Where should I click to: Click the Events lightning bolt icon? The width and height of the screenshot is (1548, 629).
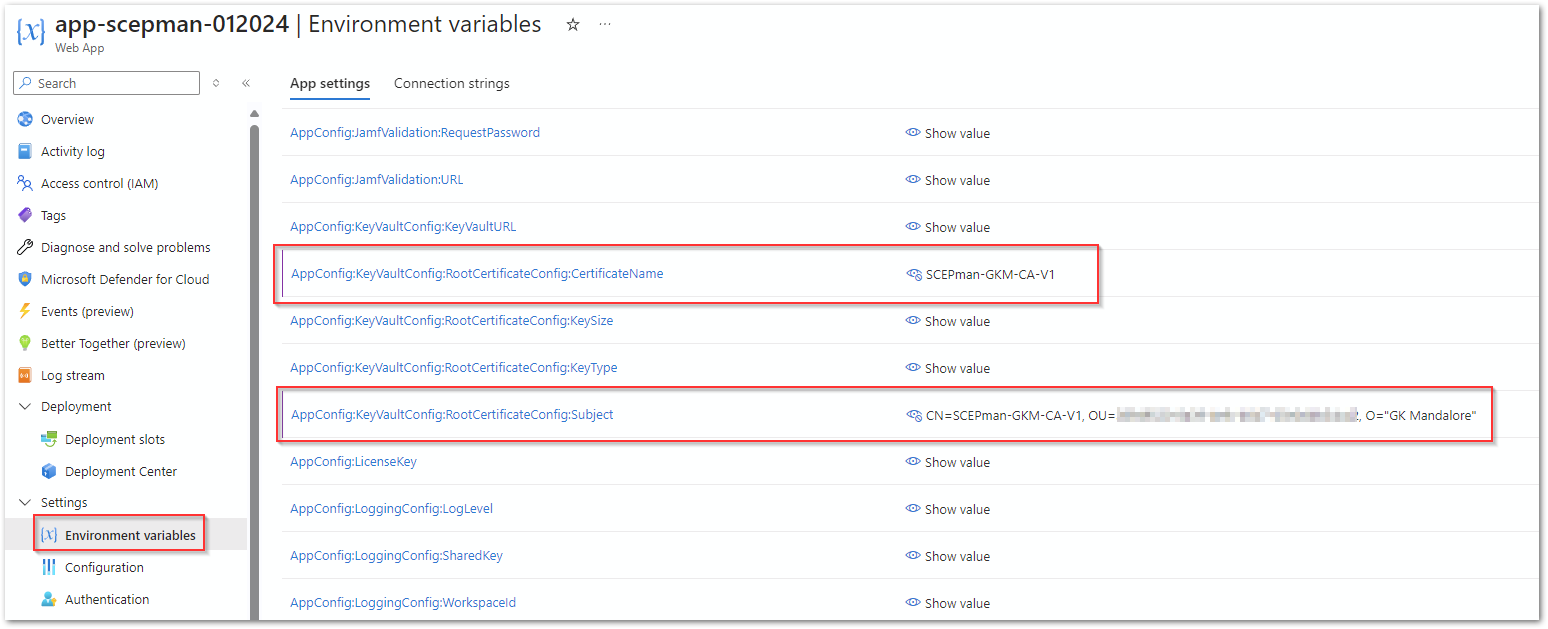[25, 312]
